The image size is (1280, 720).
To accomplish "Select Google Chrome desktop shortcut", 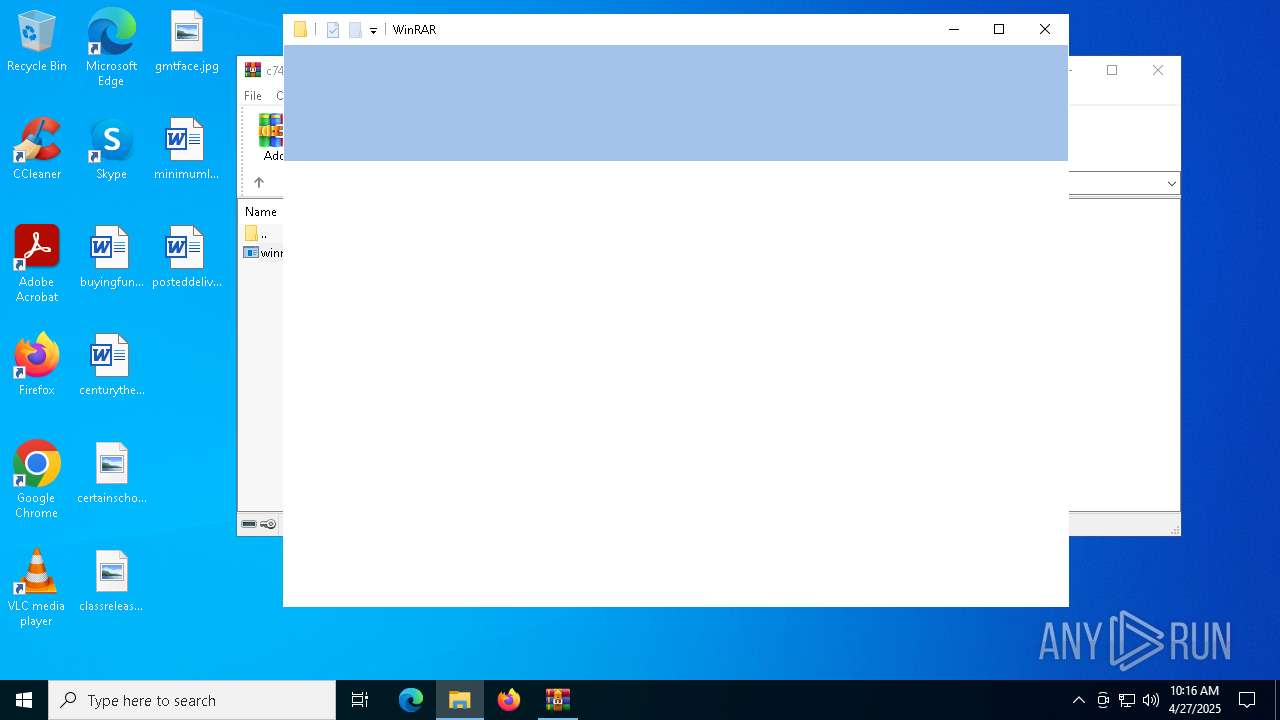I will click(x=37, y=480).
